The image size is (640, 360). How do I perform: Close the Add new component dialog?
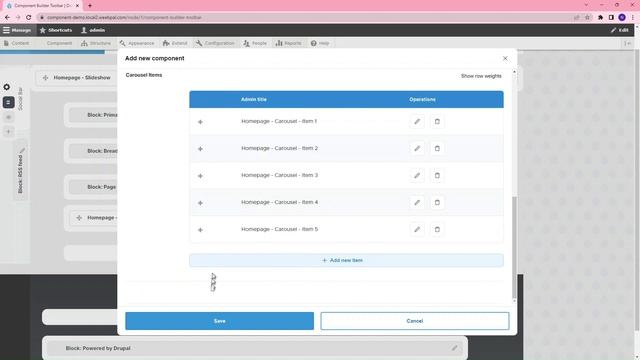point(505,58)
